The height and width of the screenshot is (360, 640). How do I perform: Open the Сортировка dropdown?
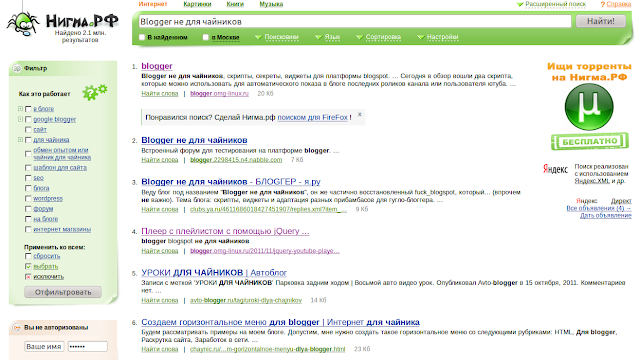click(x=378, y=37)
